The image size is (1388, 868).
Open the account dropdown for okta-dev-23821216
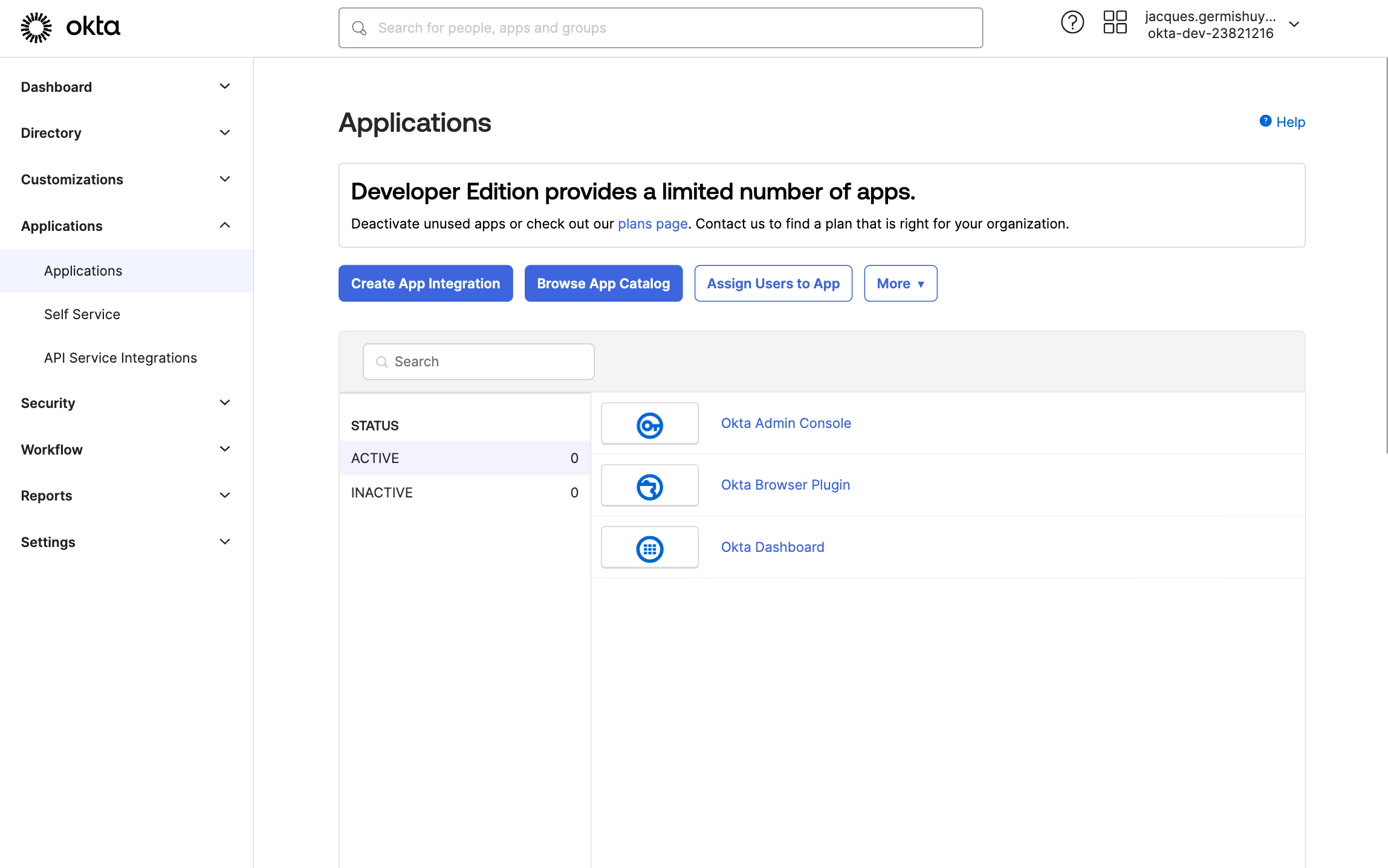[1294, 24]
